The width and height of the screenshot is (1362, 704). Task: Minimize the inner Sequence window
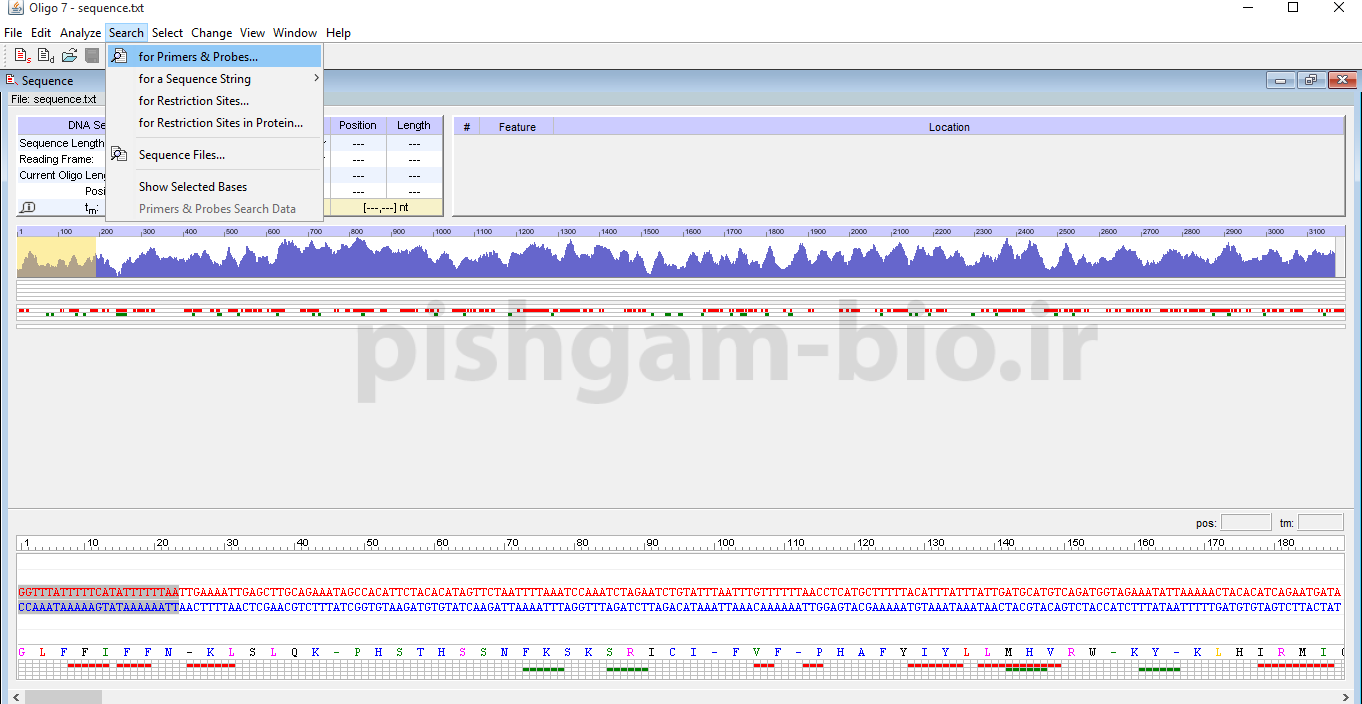[1282, 81]
